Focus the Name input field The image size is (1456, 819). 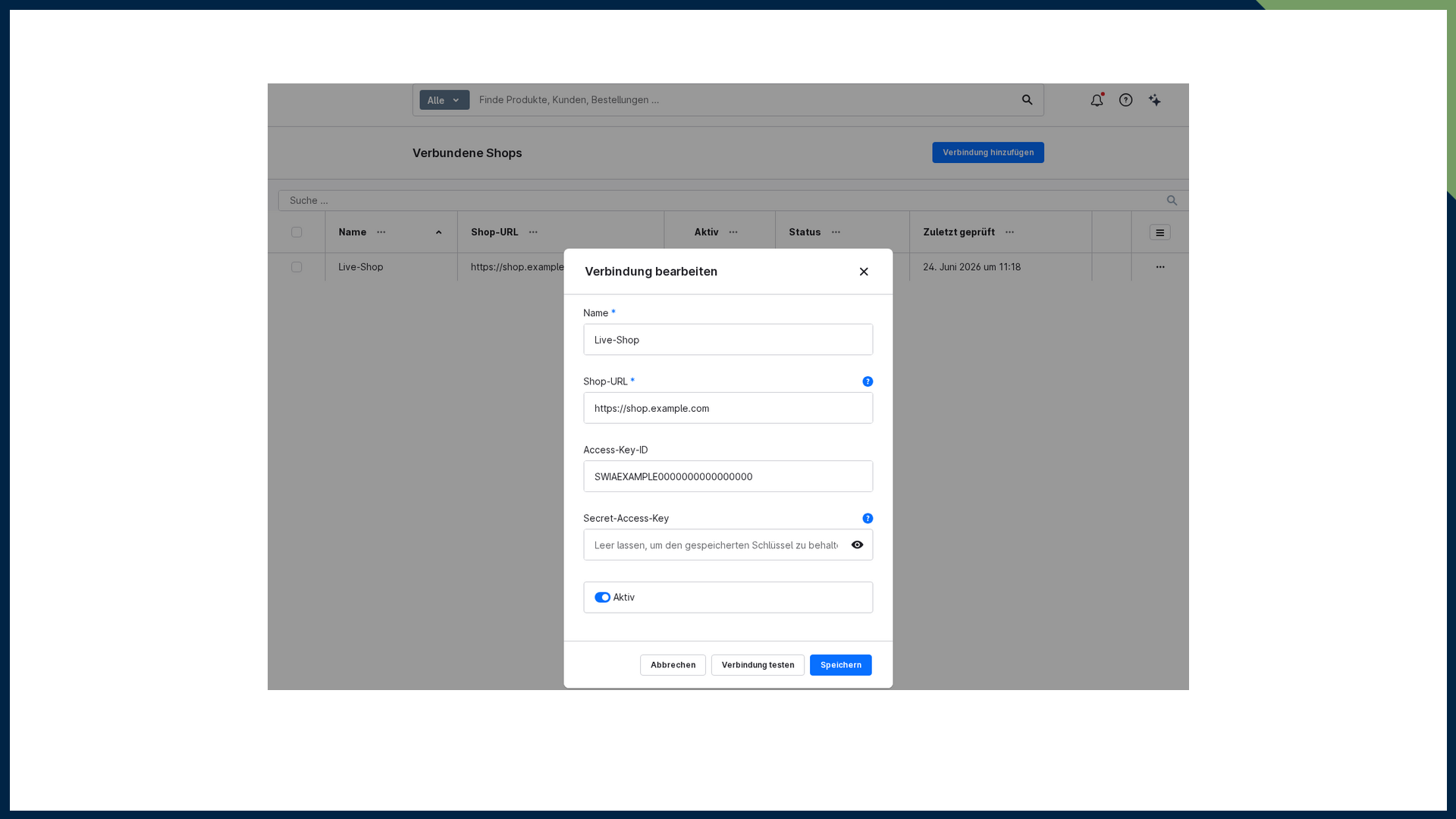(x=728, y=340)
